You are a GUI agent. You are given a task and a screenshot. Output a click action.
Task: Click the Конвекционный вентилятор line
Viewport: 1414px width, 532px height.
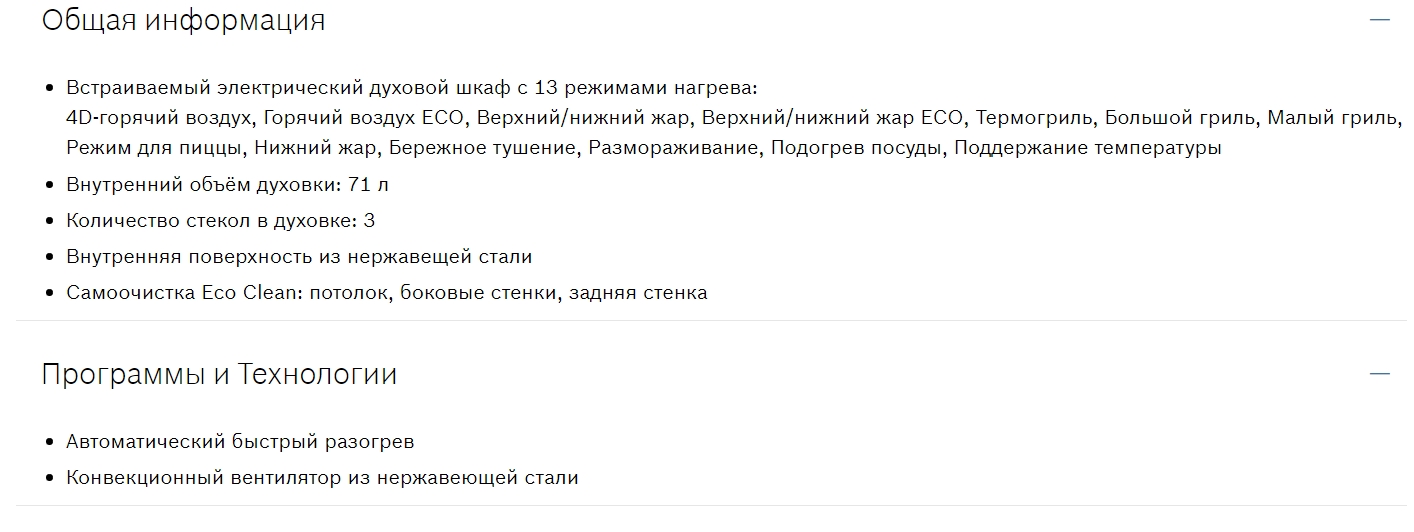pos(322,477)
